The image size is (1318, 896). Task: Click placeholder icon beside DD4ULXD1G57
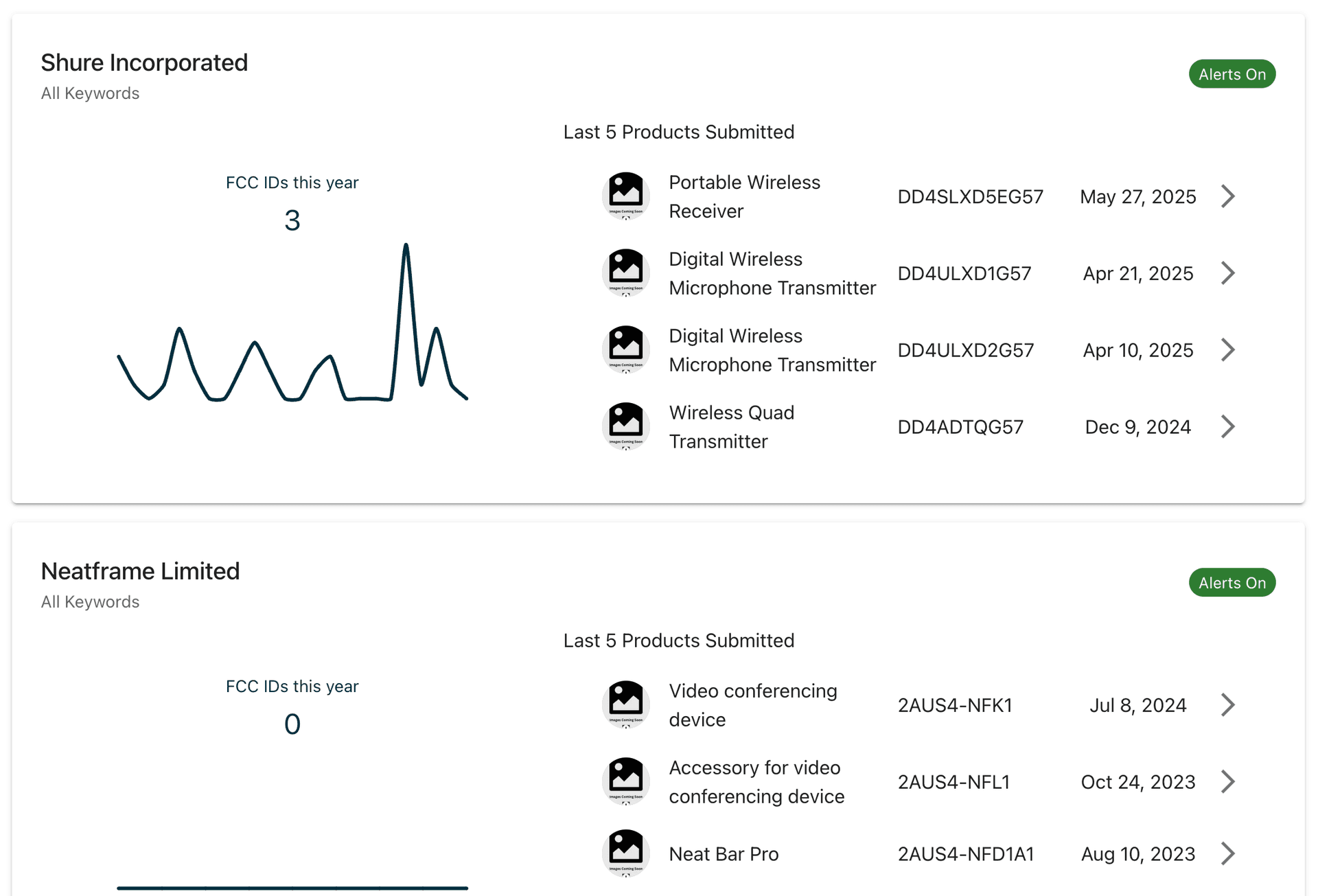[x=625, y=273]
